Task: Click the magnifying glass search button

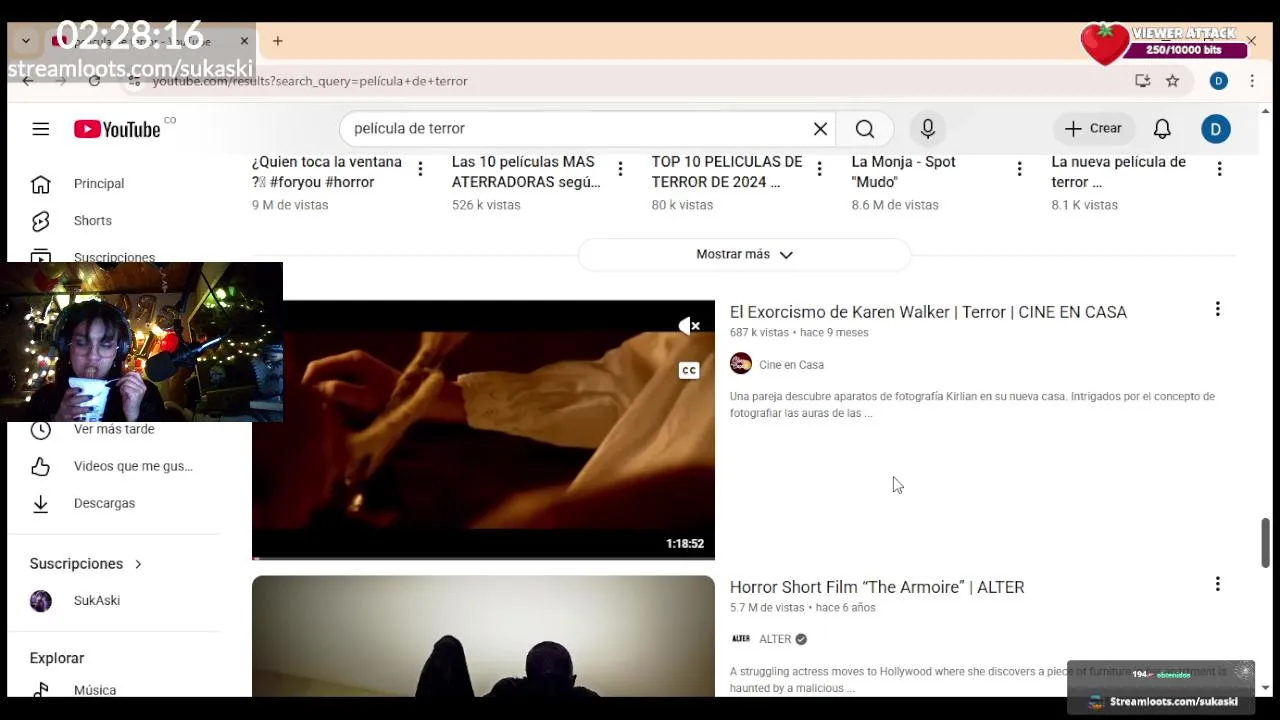Action: tap(865, 129)
